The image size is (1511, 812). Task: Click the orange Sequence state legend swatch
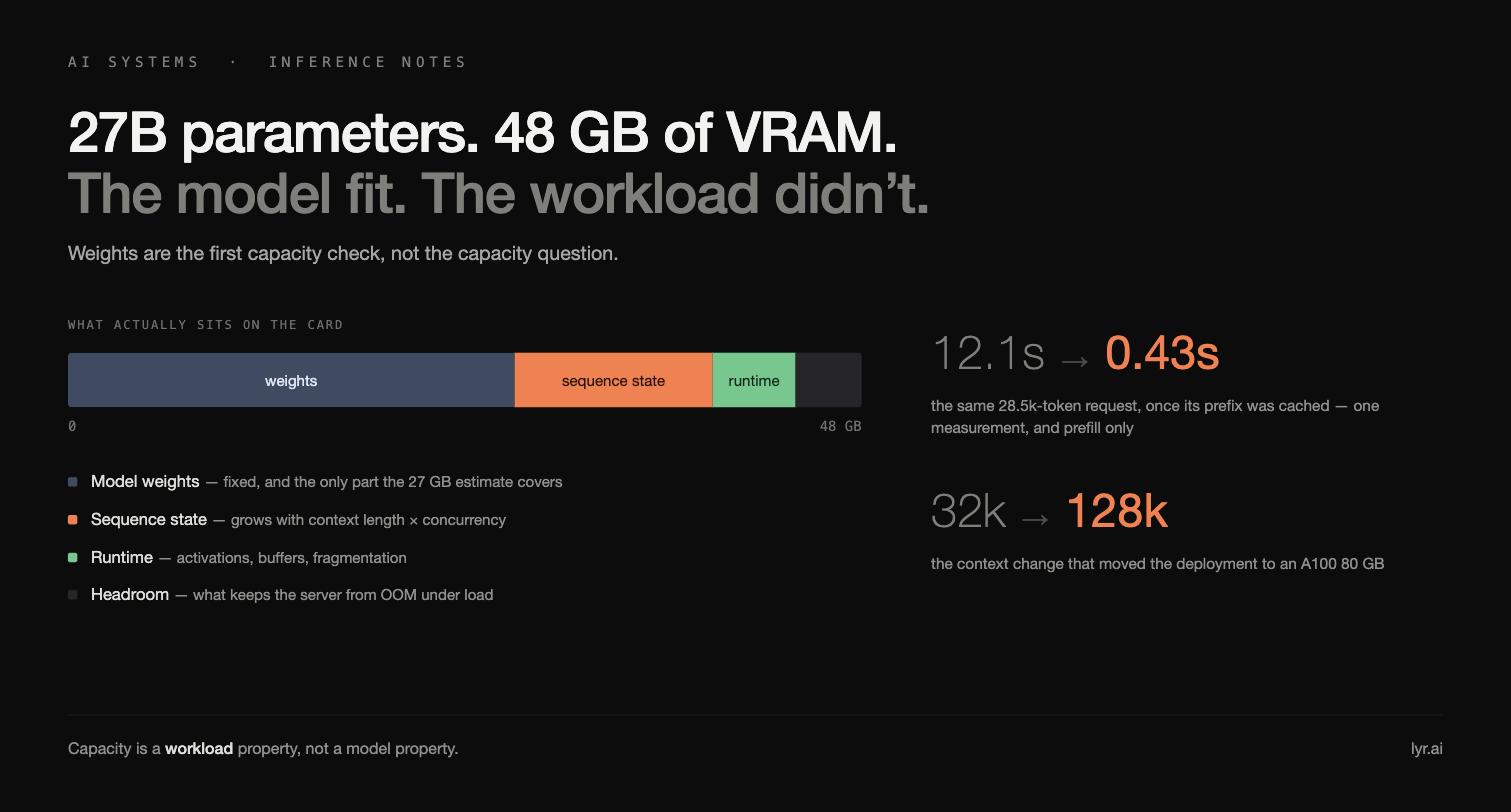72,520
